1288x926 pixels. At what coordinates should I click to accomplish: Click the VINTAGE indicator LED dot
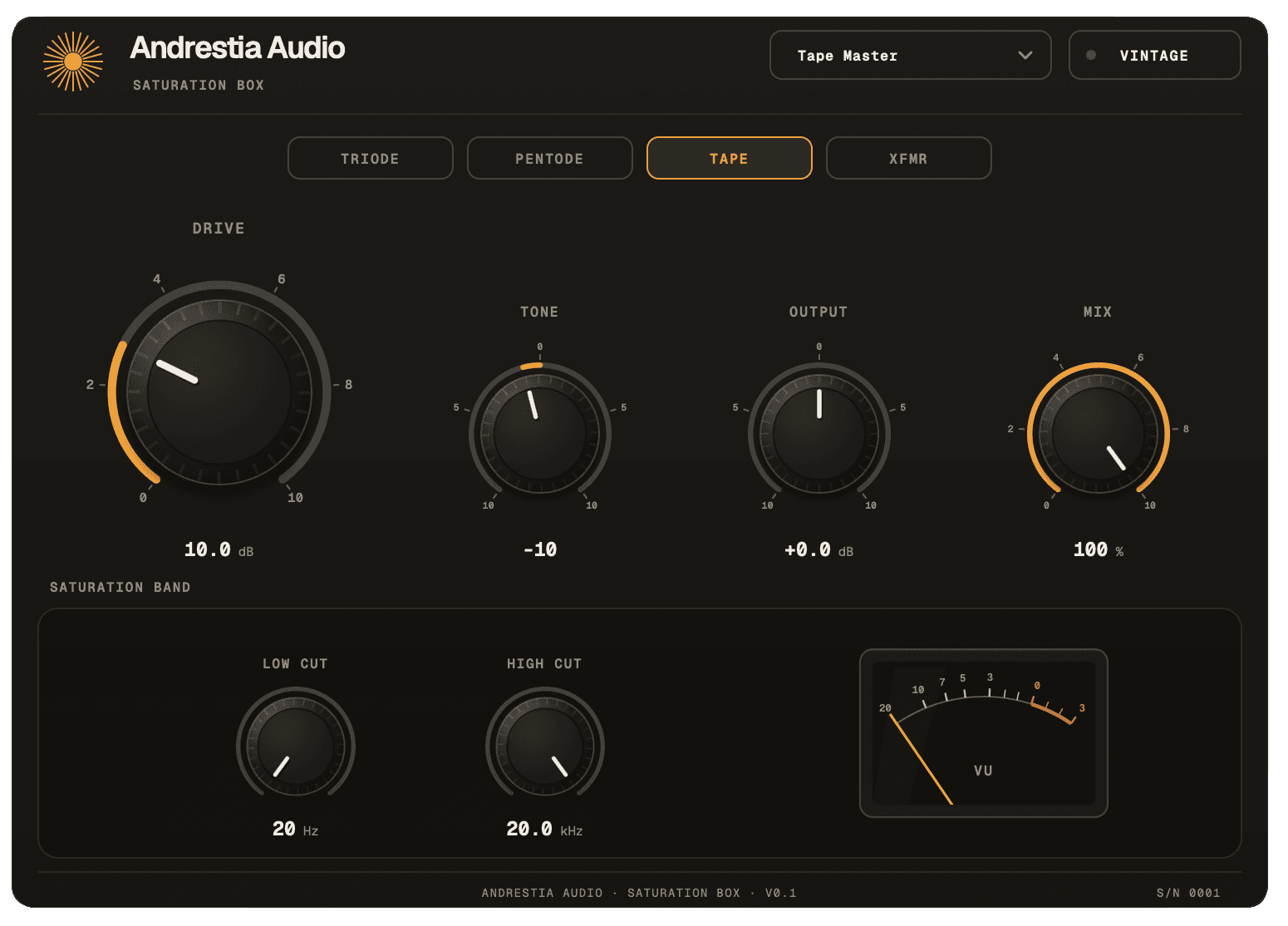coord(1091,55)
